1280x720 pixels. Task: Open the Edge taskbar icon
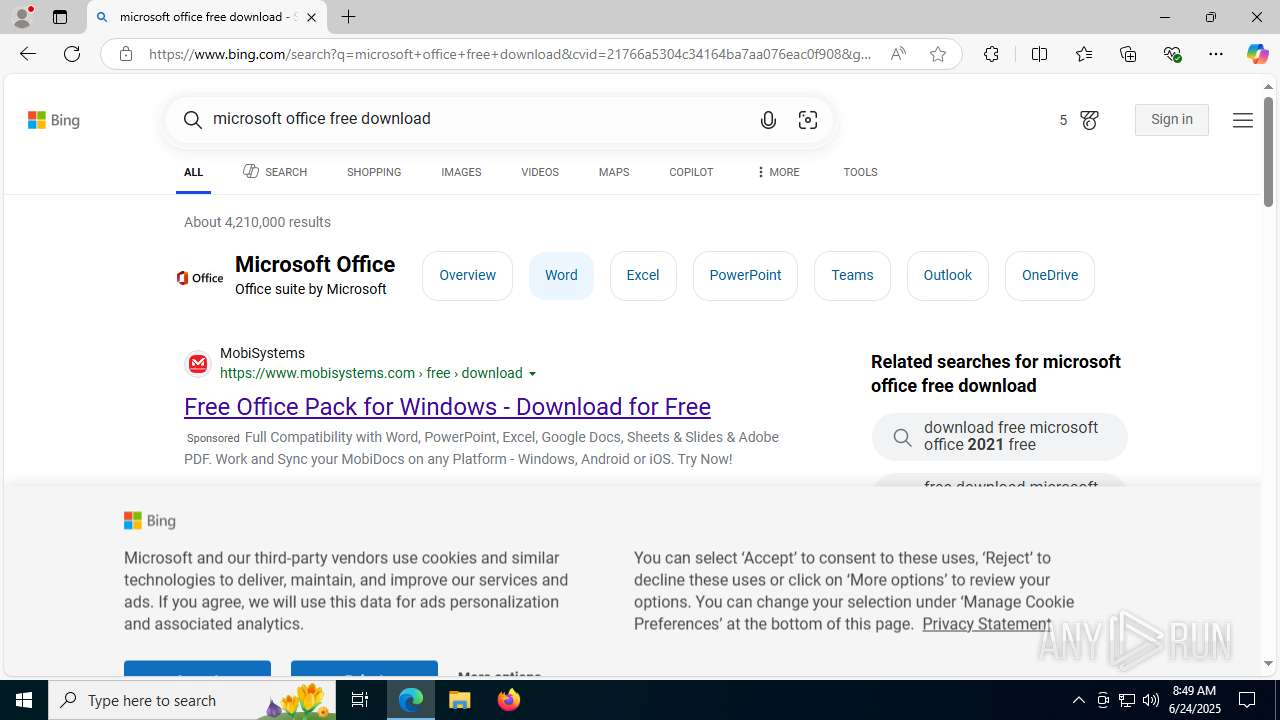coord(411,700)
